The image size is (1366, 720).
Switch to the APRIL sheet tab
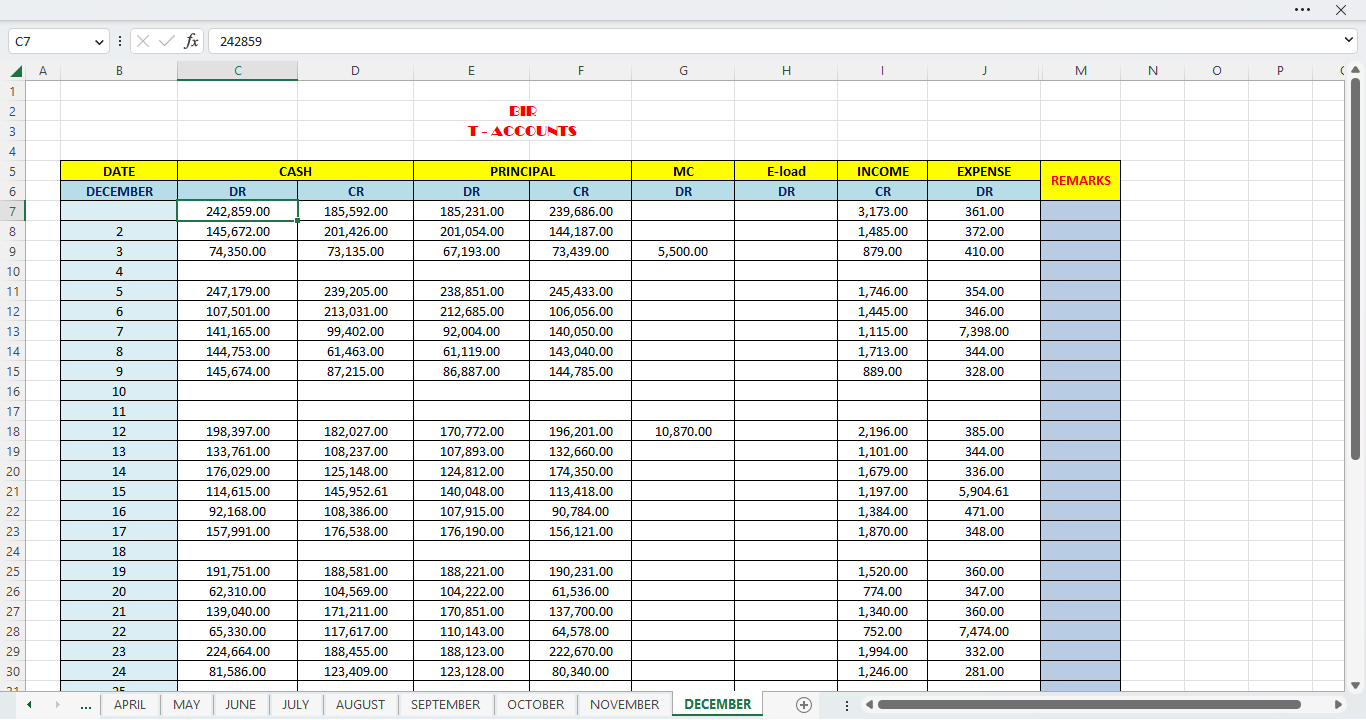point(130,705)
